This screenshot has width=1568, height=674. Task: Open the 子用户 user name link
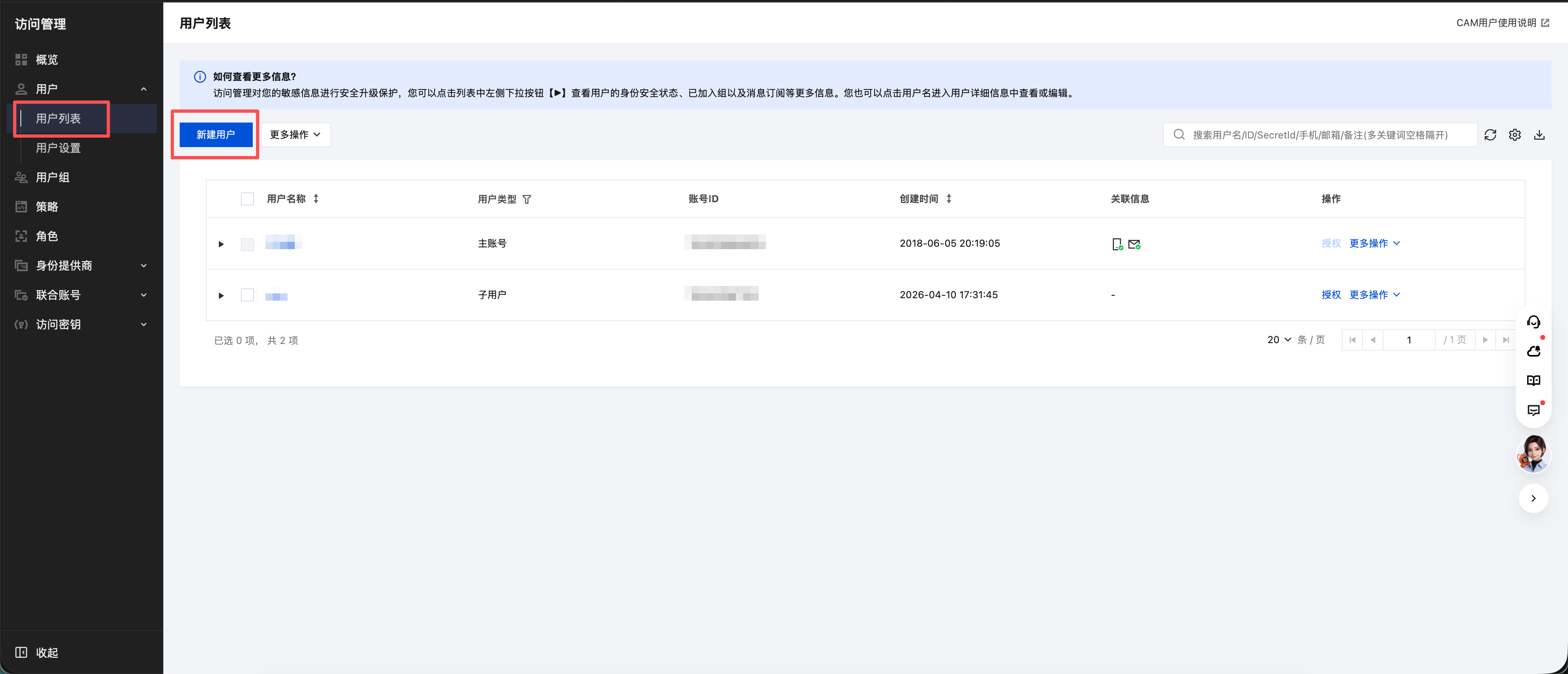tap(276, 295)
